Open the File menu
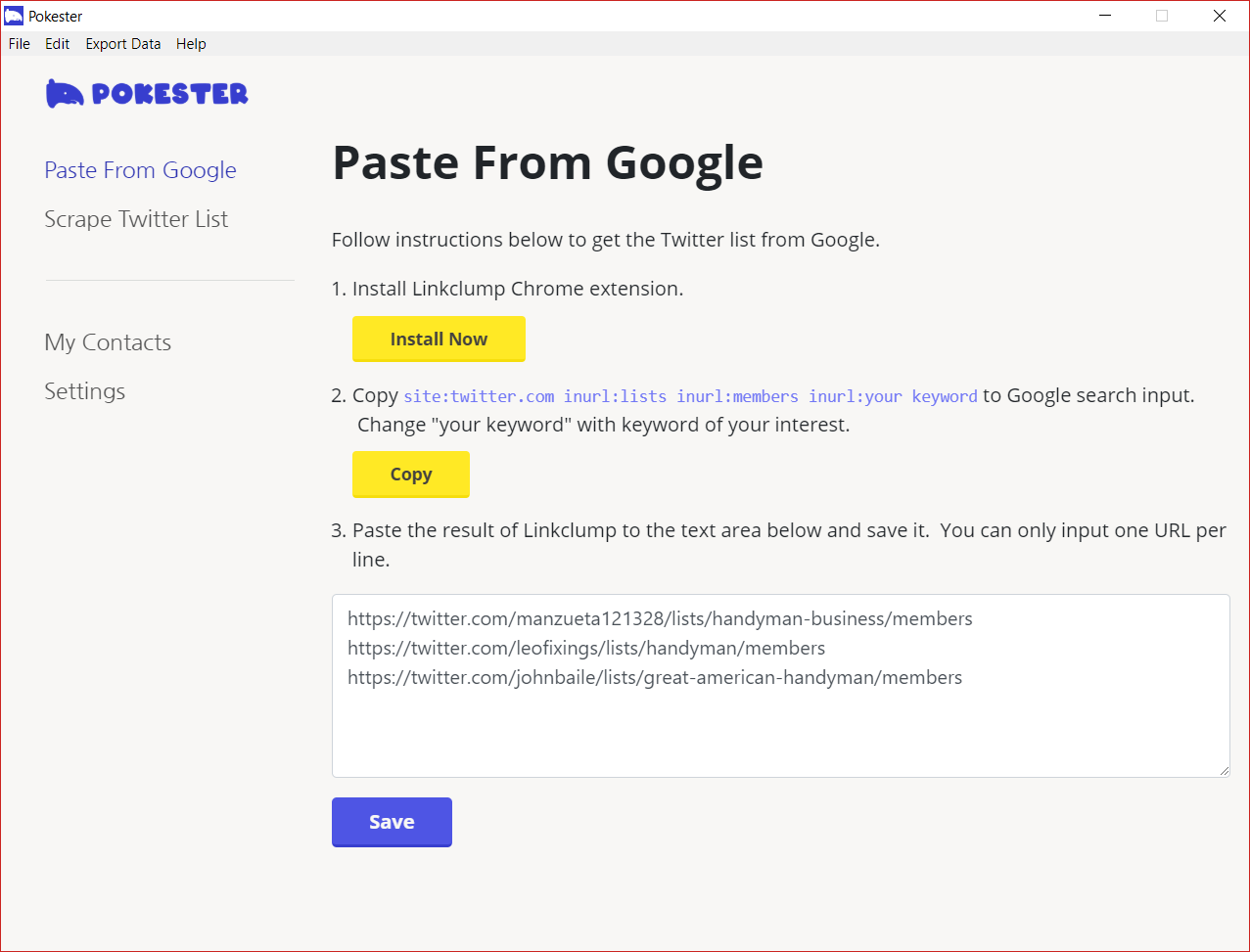This screenshot has height=952, width=1250. [20, 44]
